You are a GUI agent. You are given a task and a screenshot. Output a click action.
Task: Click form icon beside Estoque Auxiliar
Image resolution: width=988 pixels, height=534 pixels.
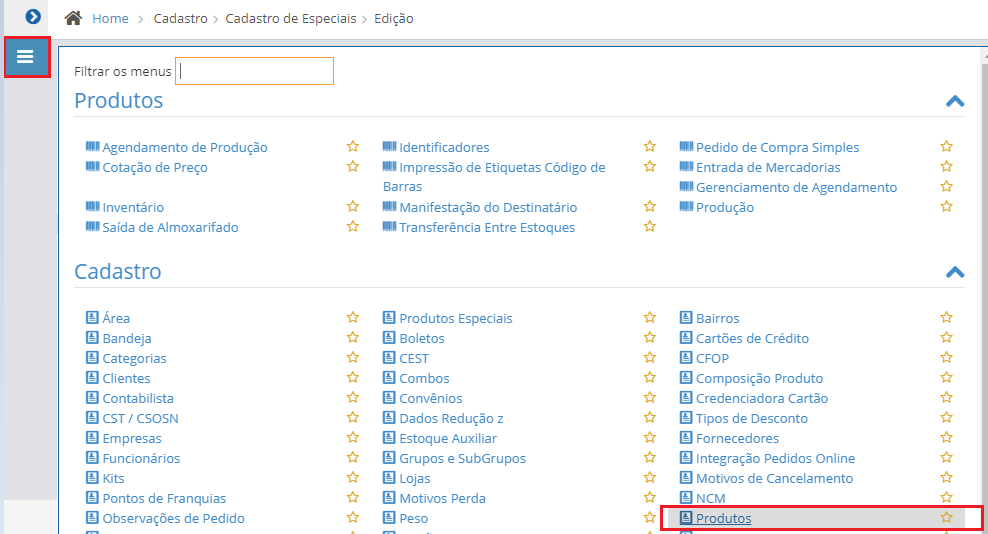point(389,438)
